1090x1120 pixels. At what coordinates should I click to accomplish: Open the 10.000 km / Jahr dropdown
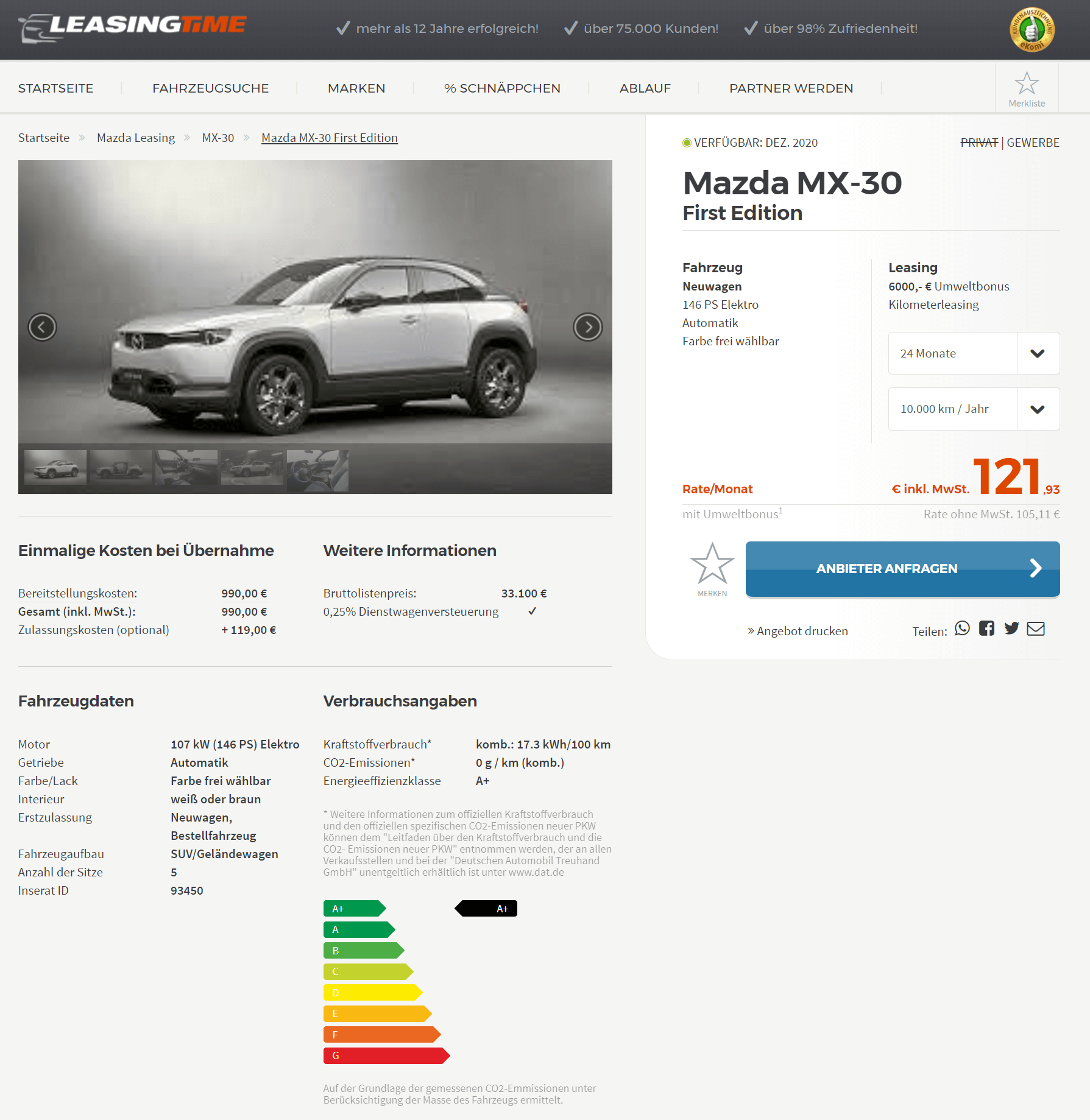[x=974, y=409]
